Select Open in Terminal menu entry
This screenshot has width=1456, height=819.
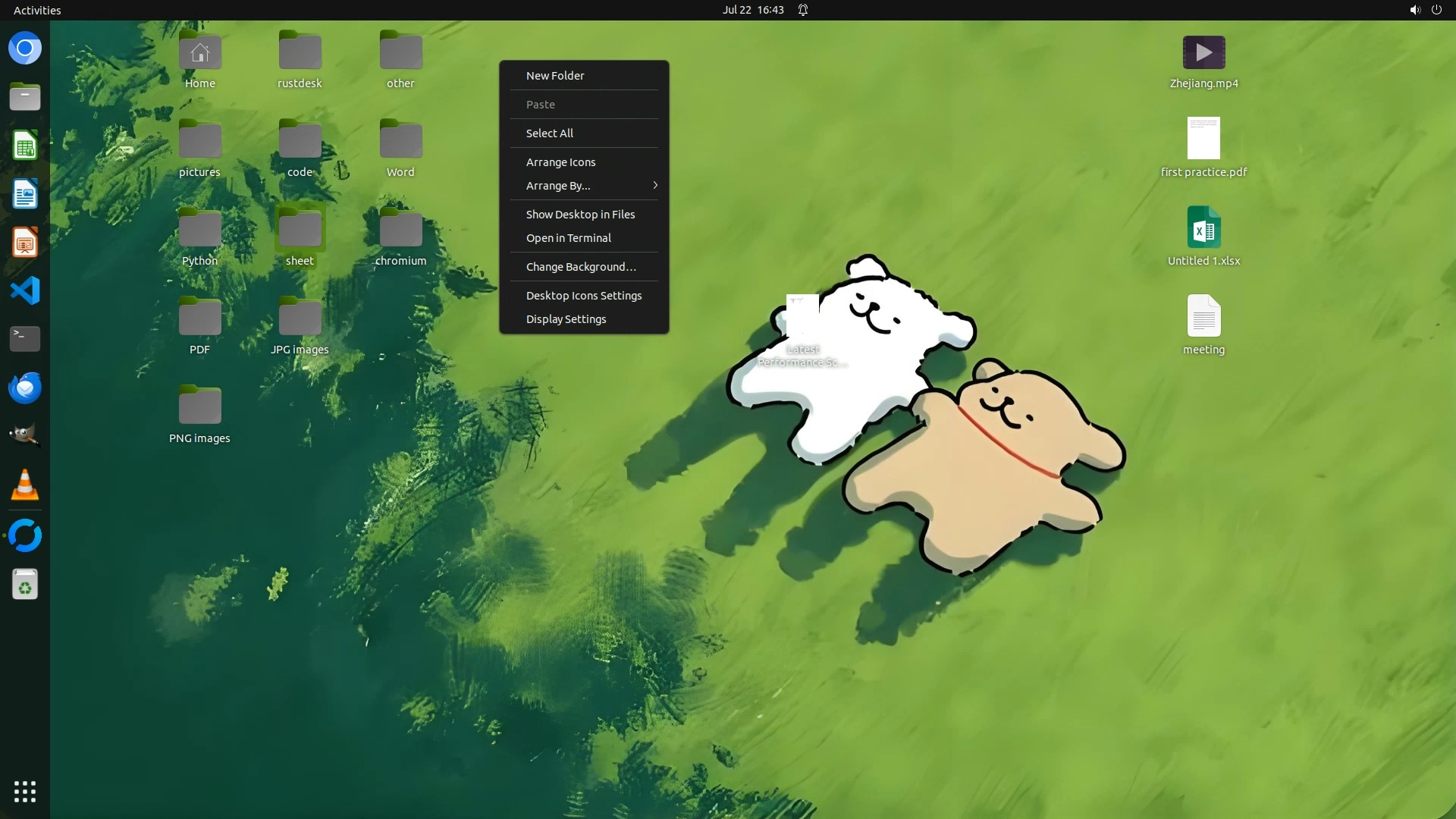pos(569,238)
